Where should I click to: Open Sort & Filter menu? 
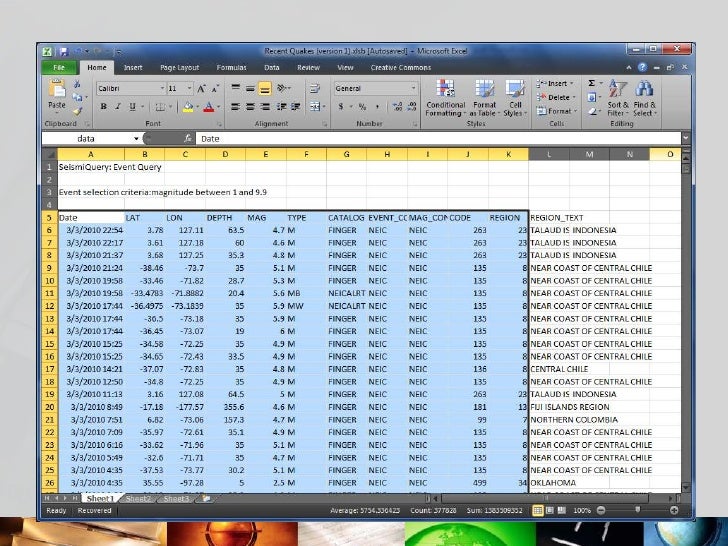point(618,98)
